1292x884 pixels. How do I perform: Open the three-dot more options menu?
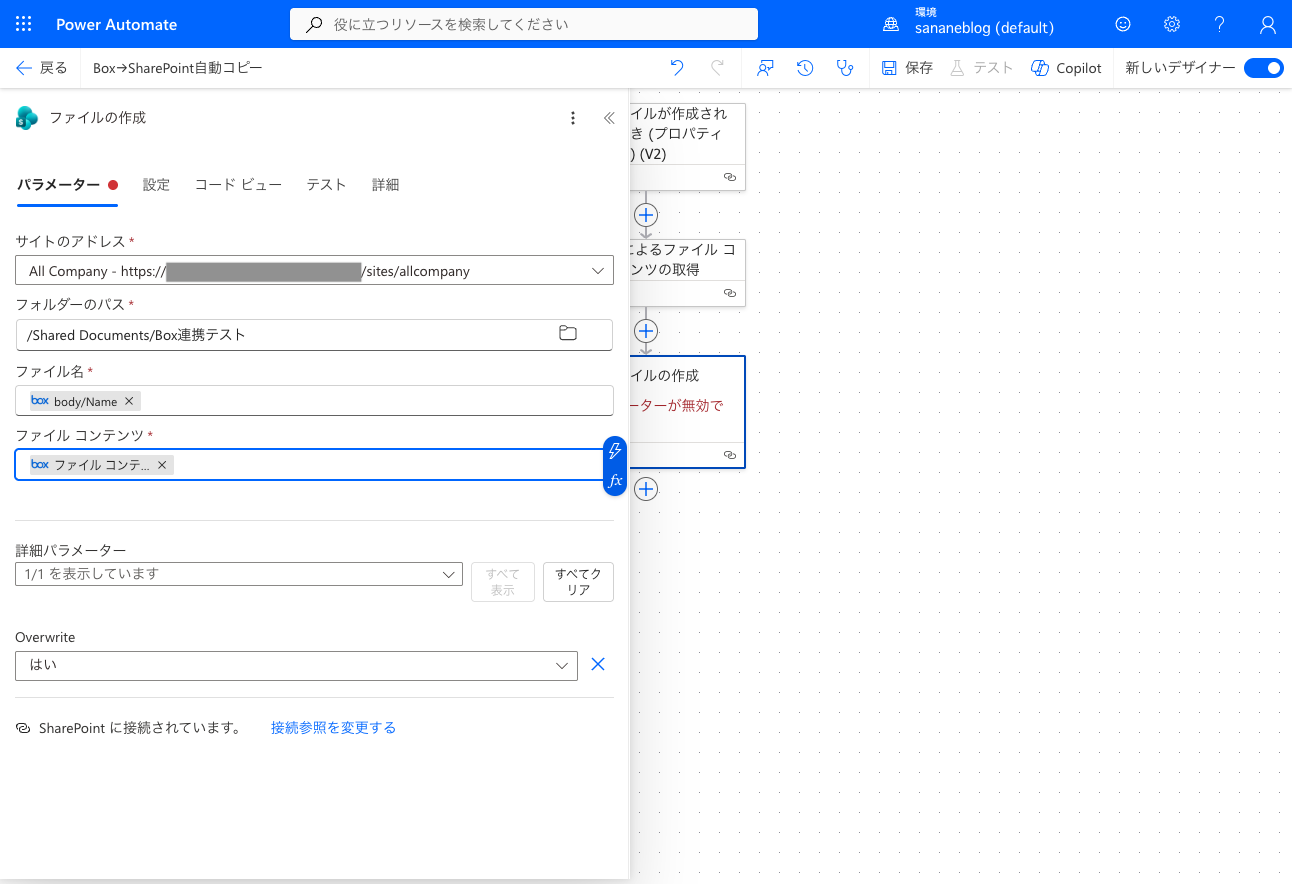[573, 118]
